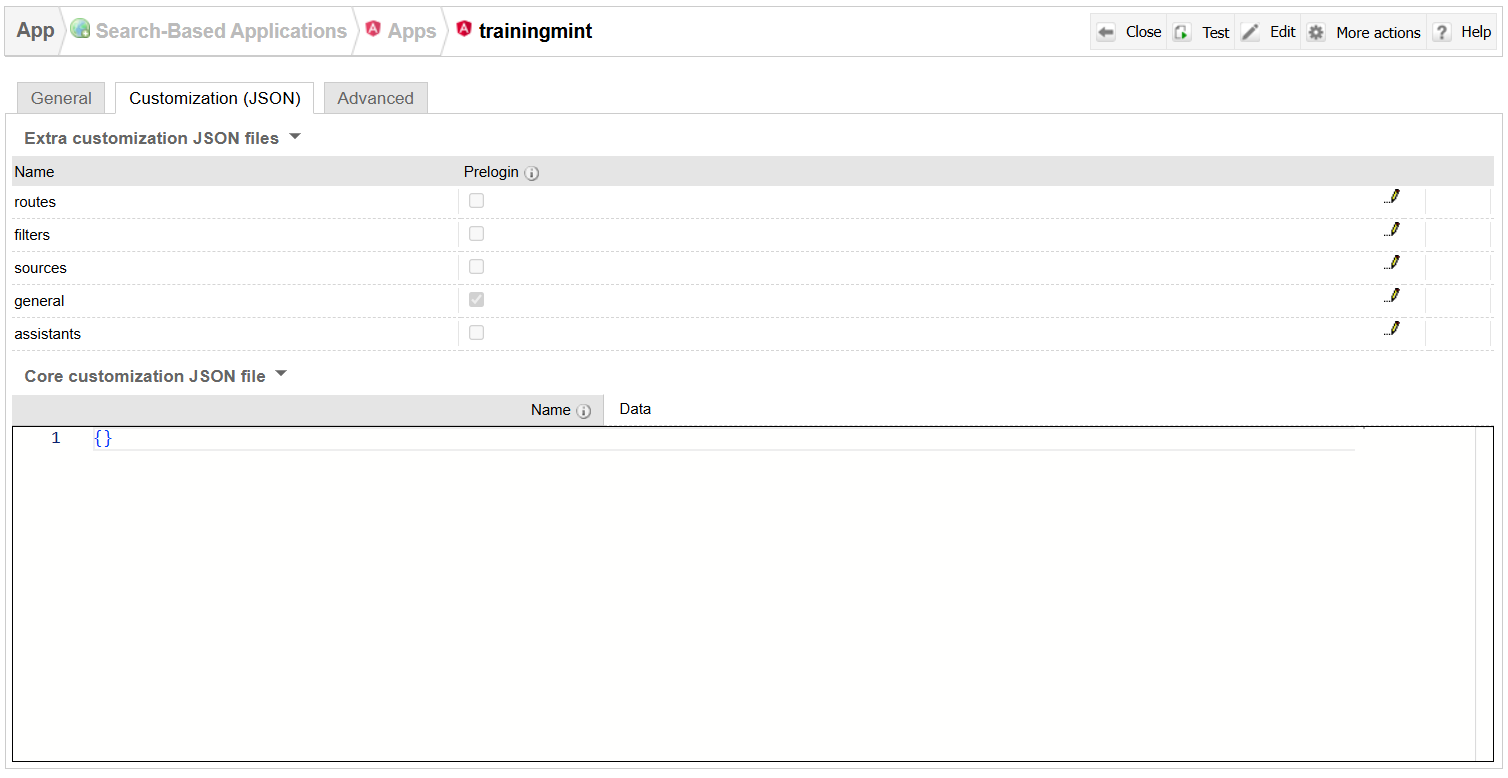The width and height of the screenshot is (1508, 778).
Task: Click Extra customization JSON files heading
Action: point(152,138)
